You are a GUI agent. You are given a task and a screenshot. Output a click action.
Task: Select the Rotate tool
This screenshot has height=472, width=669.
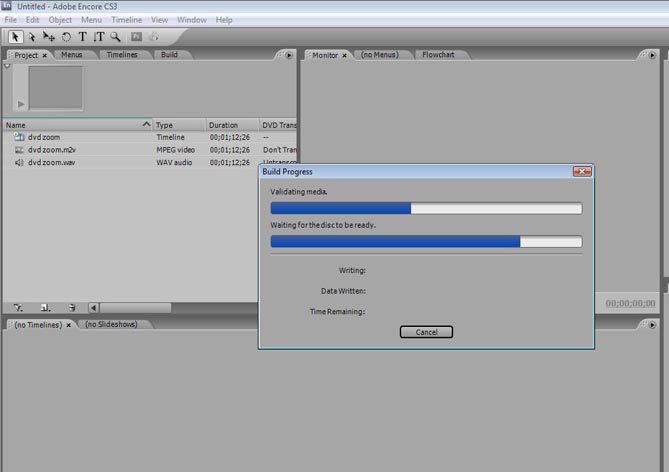click(66, 37)
